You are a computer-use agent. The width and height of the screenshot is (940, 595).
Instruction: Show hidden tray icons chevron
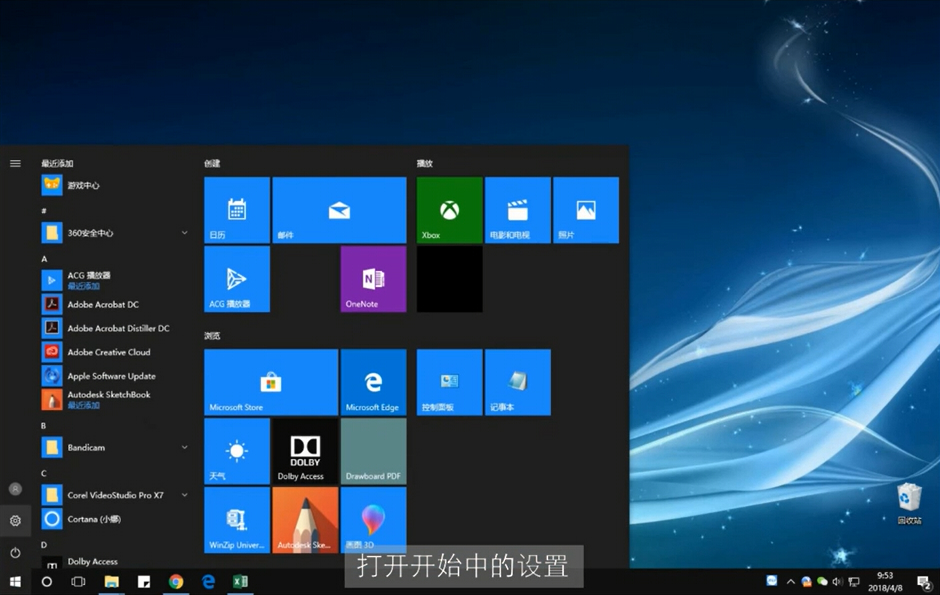791,581
